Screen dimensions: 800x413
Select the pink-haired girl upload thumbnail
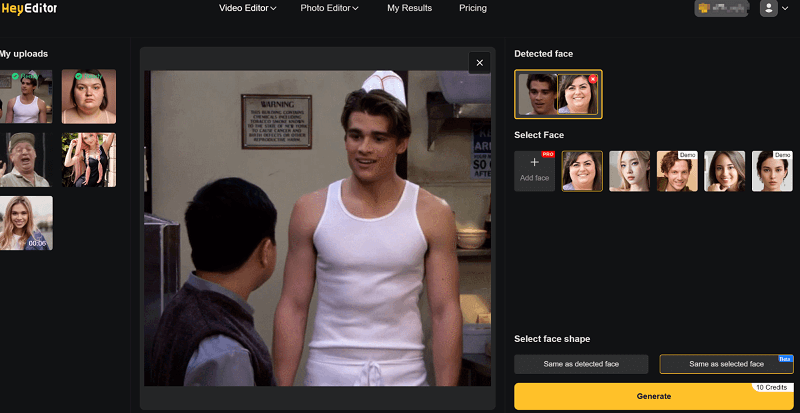point(89,160)
